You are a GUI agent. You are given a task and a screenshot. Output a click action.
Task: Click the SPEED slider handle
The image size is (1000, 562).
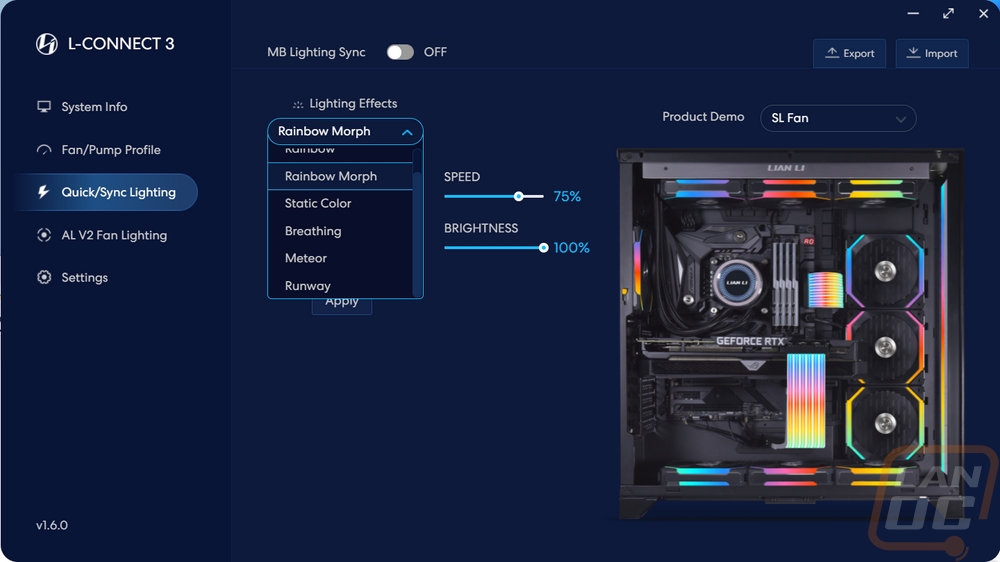(x=518, y=196)
